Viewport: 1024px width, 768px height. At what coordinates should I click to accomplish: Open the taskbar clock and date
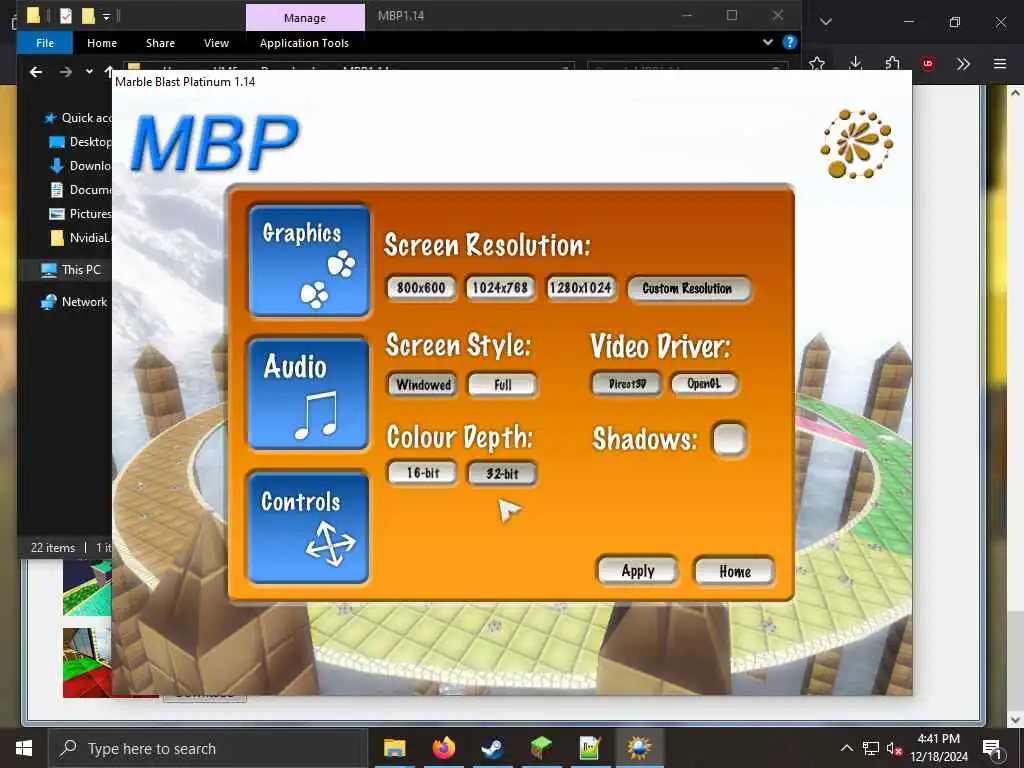tap(939, 748)
